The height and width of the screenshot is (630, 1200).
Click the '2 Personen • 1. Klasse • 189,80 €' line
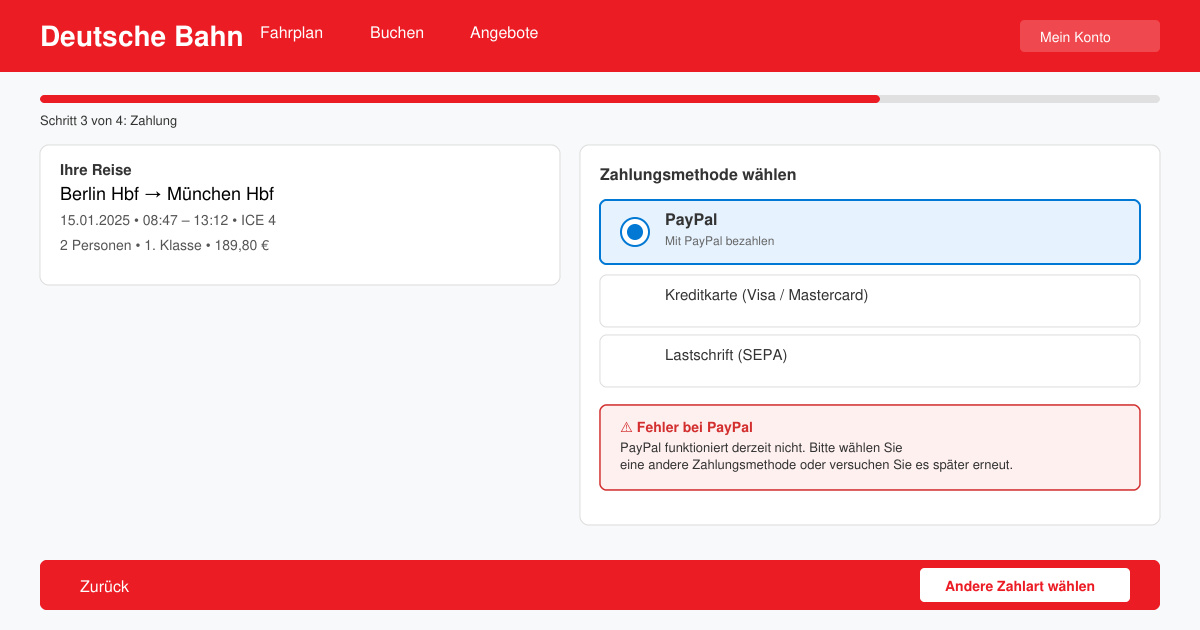coord(164,245)
